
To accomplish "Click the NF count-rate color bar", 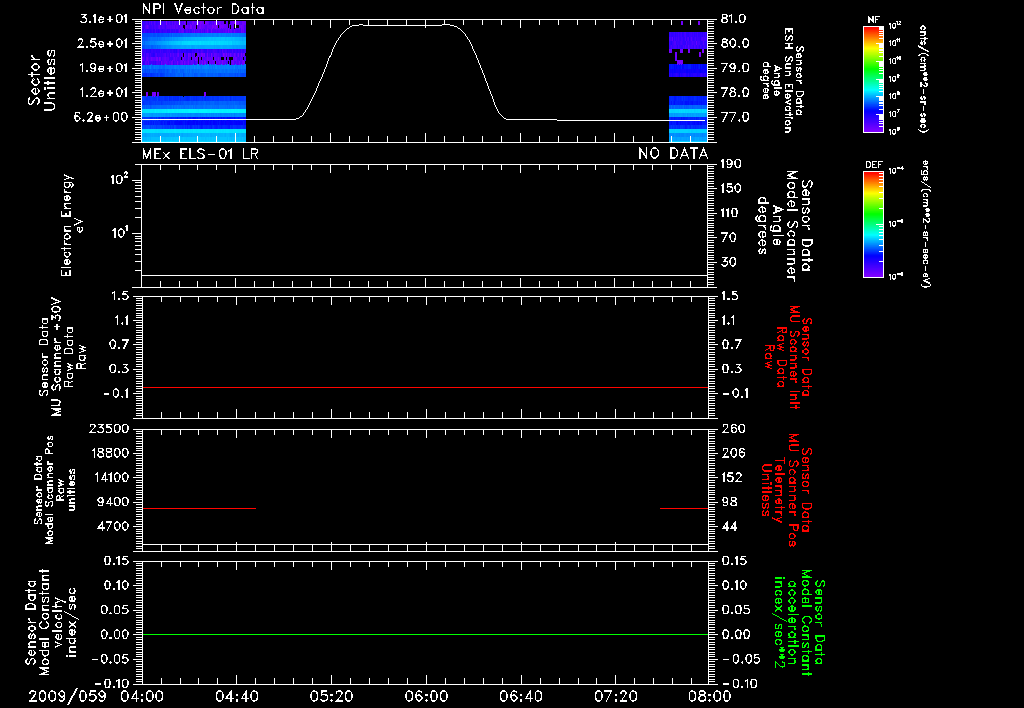I will 873,78.
